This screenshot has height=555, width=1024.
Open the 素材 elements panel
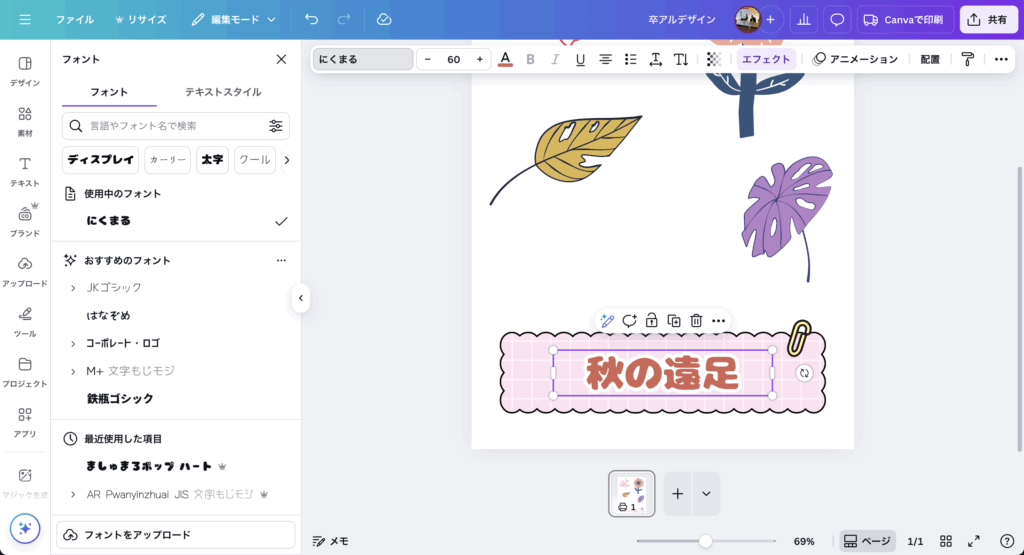(25, 120)
